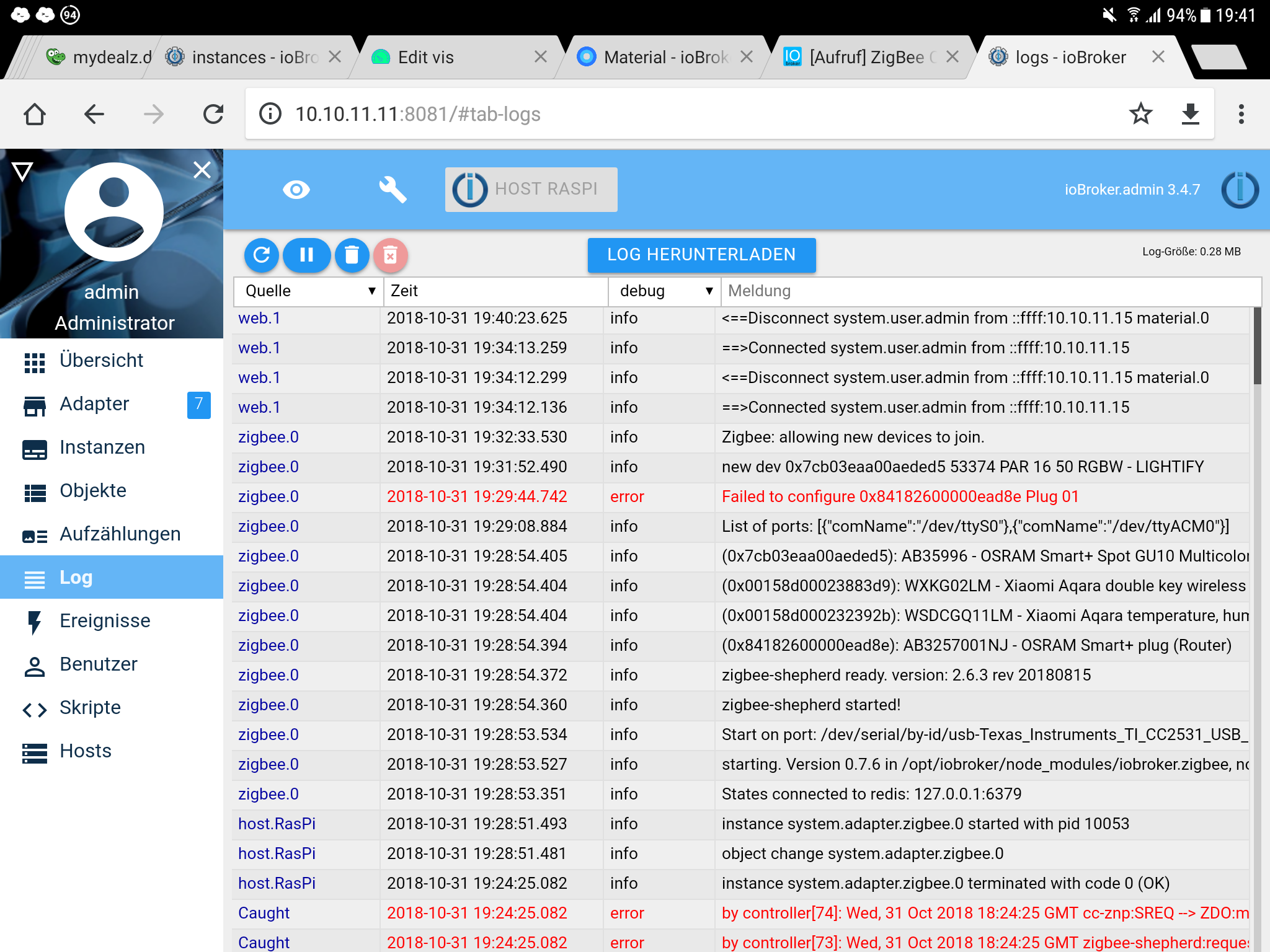The height and width of the screenshot is (952, 1270).
Task: Open the Quelle source filter dropdown
Action: pyautogui.click(x=309, y=291)
